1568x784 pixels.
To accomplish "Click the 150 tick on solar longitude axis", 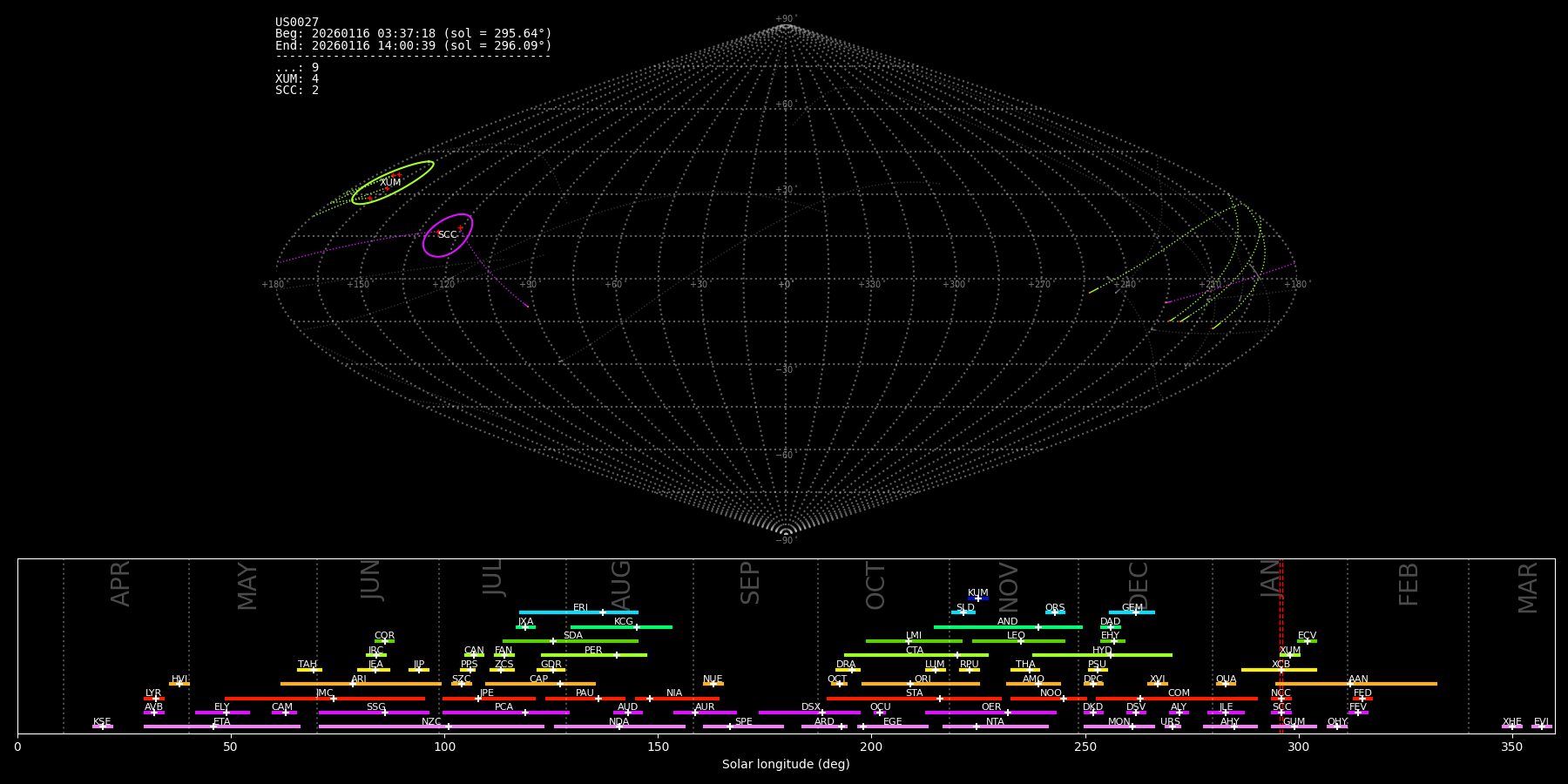I will click(x=658, y=747).
